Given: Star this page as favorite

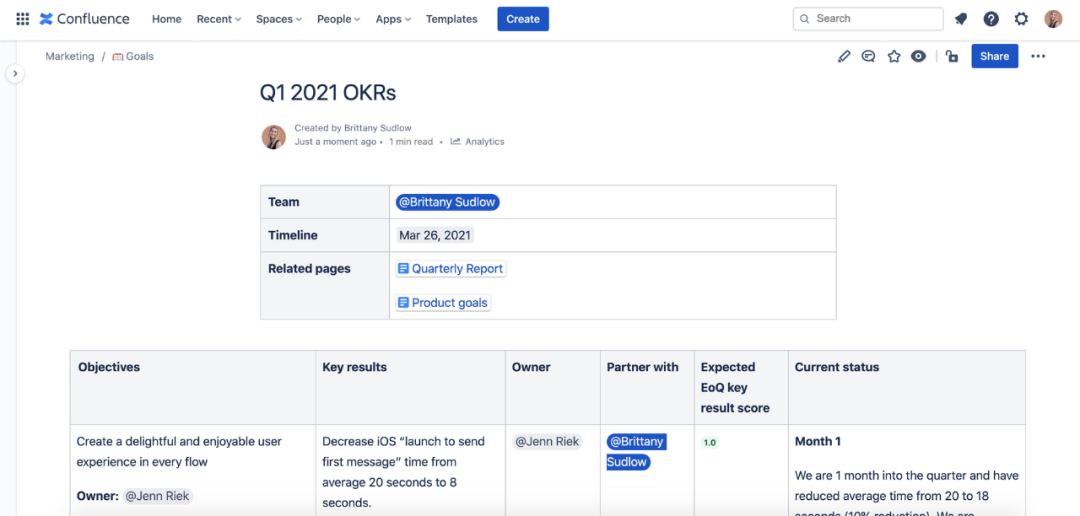Looking at the screenshot, I should point(894,57).
